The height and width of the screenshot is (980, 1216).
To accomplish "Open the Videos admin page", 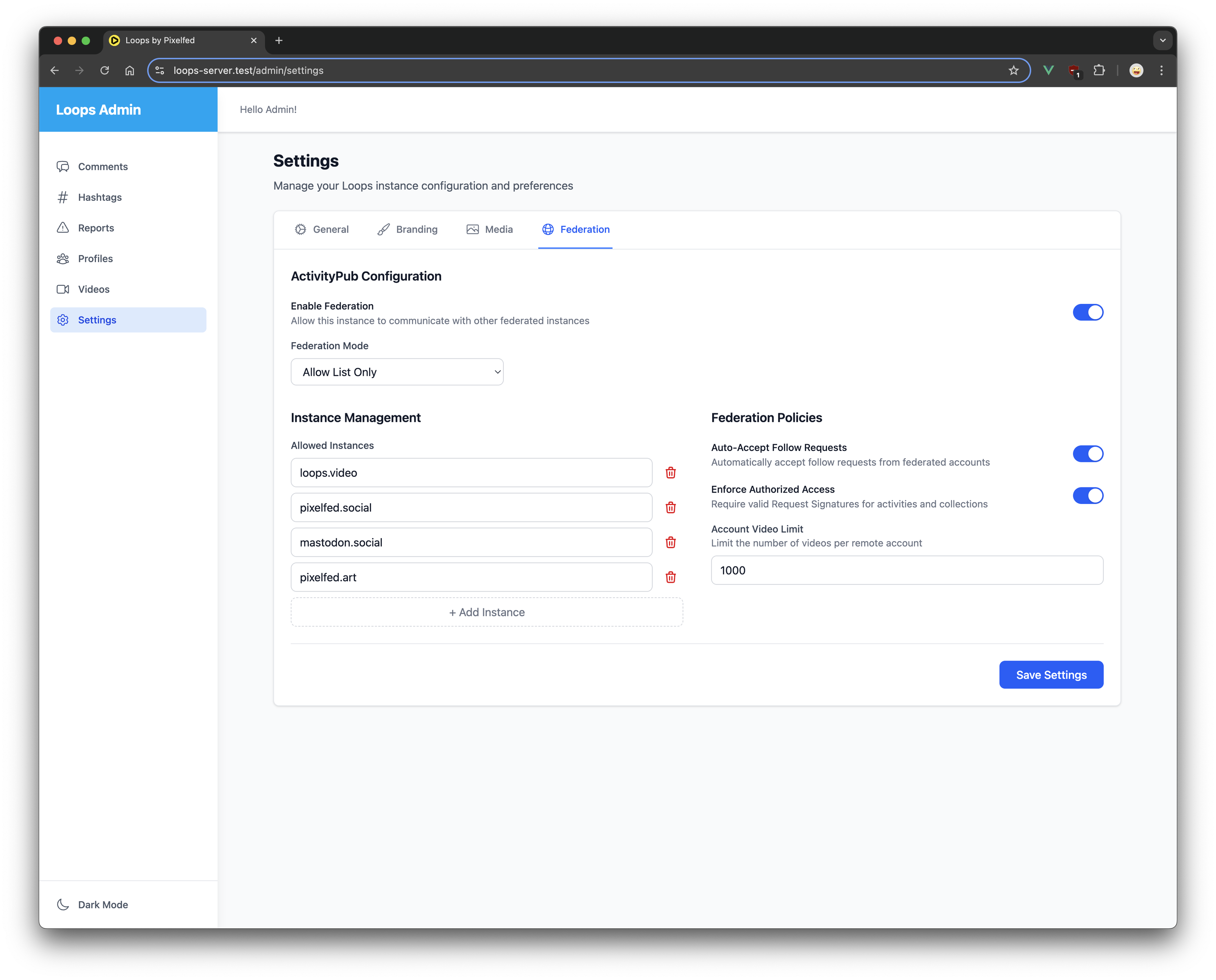I will pos(128,289).
